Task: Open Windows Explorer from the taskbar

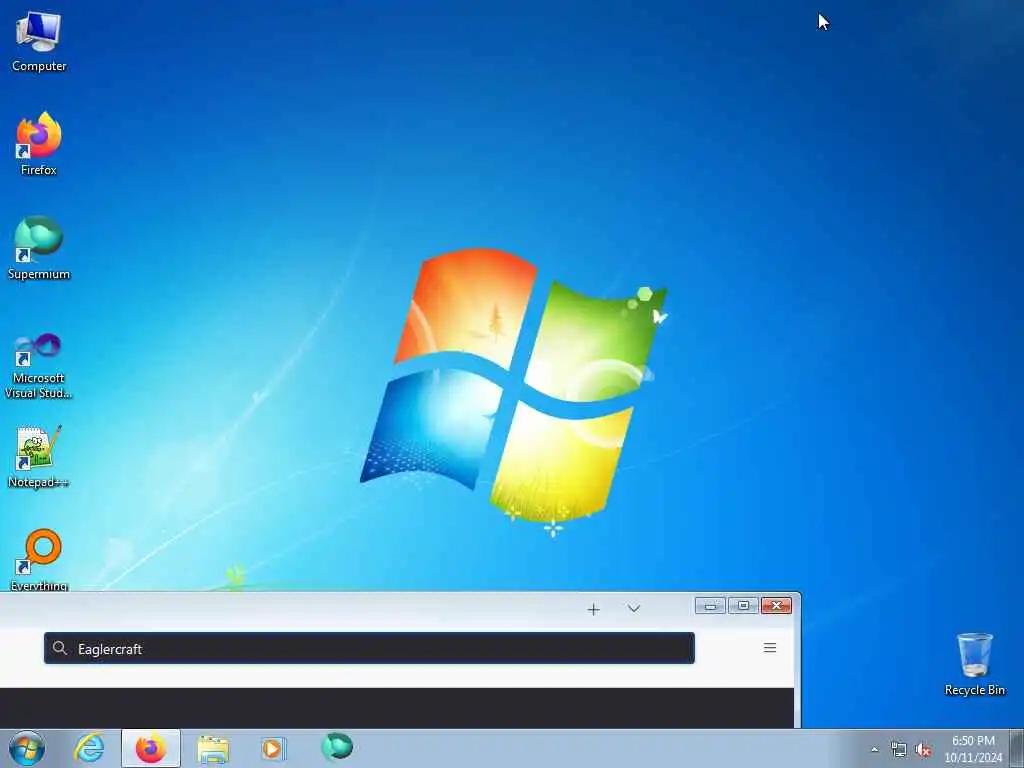Action: click(213, 749)
